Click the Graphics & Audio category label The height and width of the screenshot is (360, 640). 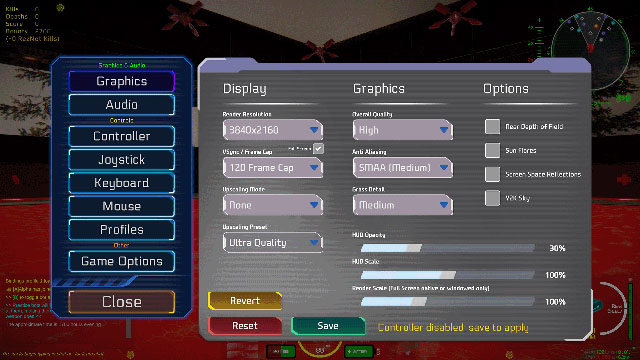click(122, 65)
